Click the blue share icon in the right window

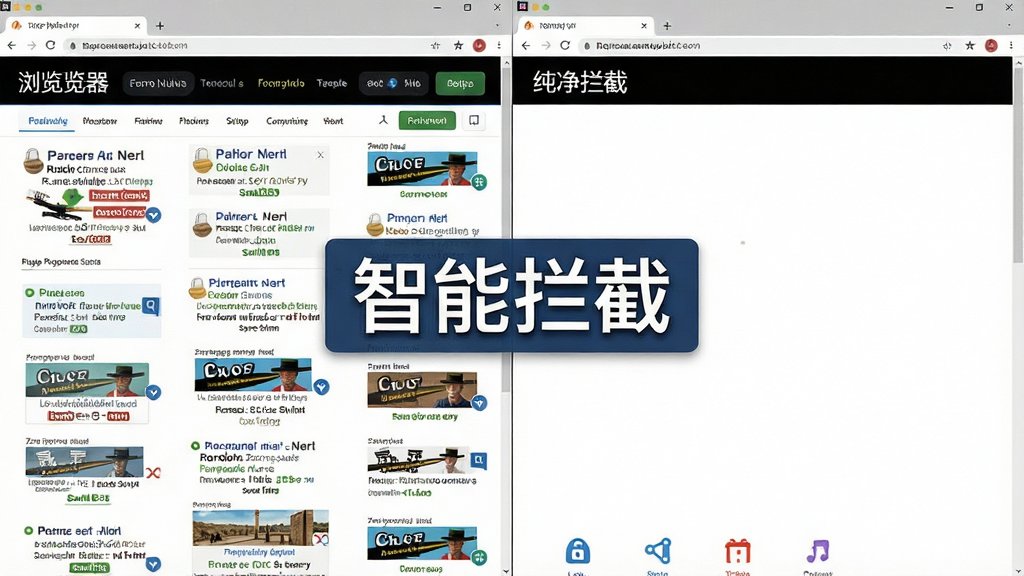click(x=658, y=551)
